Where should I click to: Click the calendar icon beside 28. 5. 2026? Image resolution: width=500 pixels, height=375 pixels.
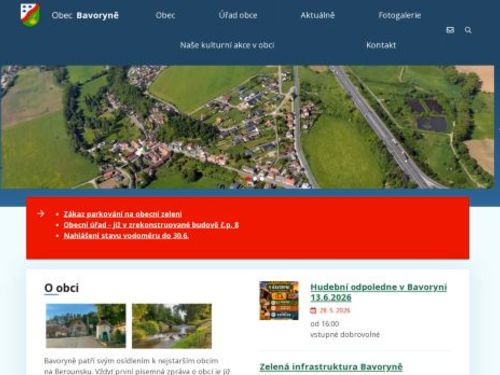[313, 310]
